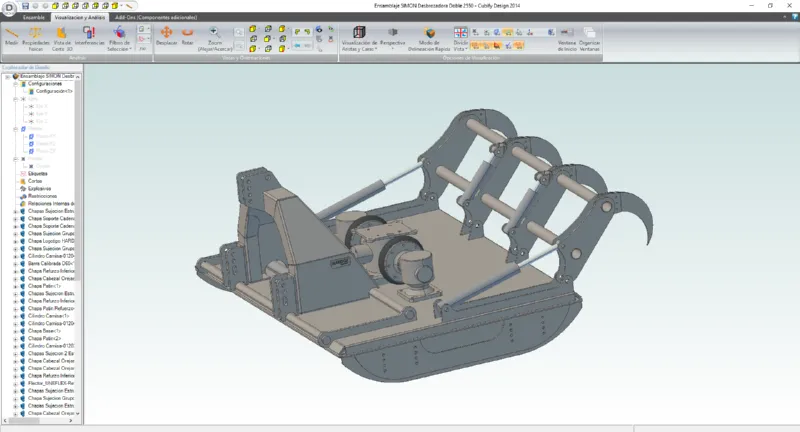Activate Vista de Corte 3D
The width and height of the screenshot is (800, 432).
[x=62, y=38]
